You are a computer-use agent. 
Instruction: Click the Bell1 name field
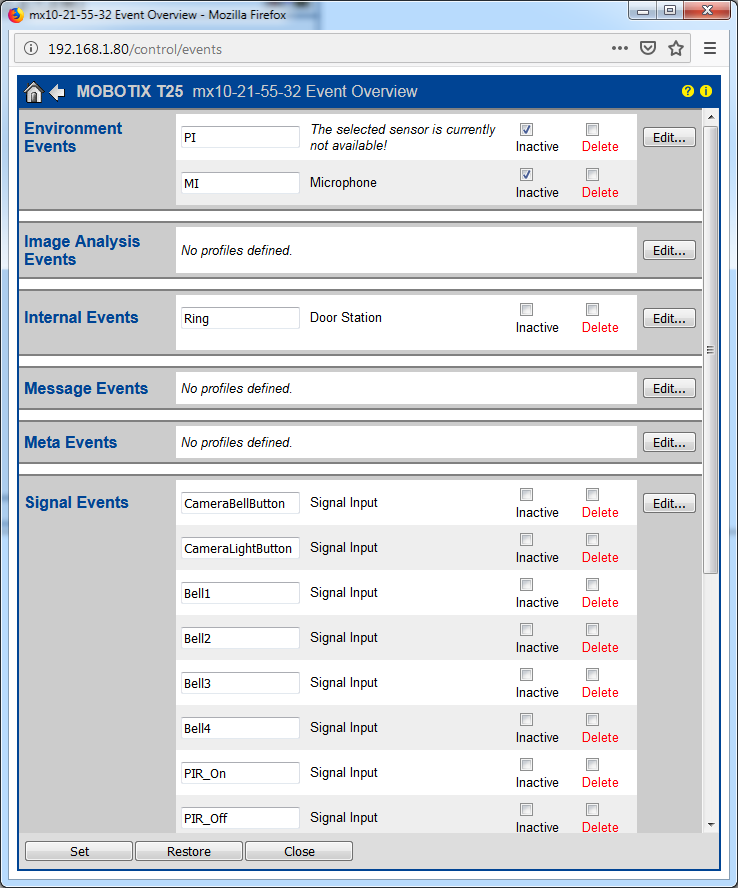pyautogui.click(x=240, y=593)
